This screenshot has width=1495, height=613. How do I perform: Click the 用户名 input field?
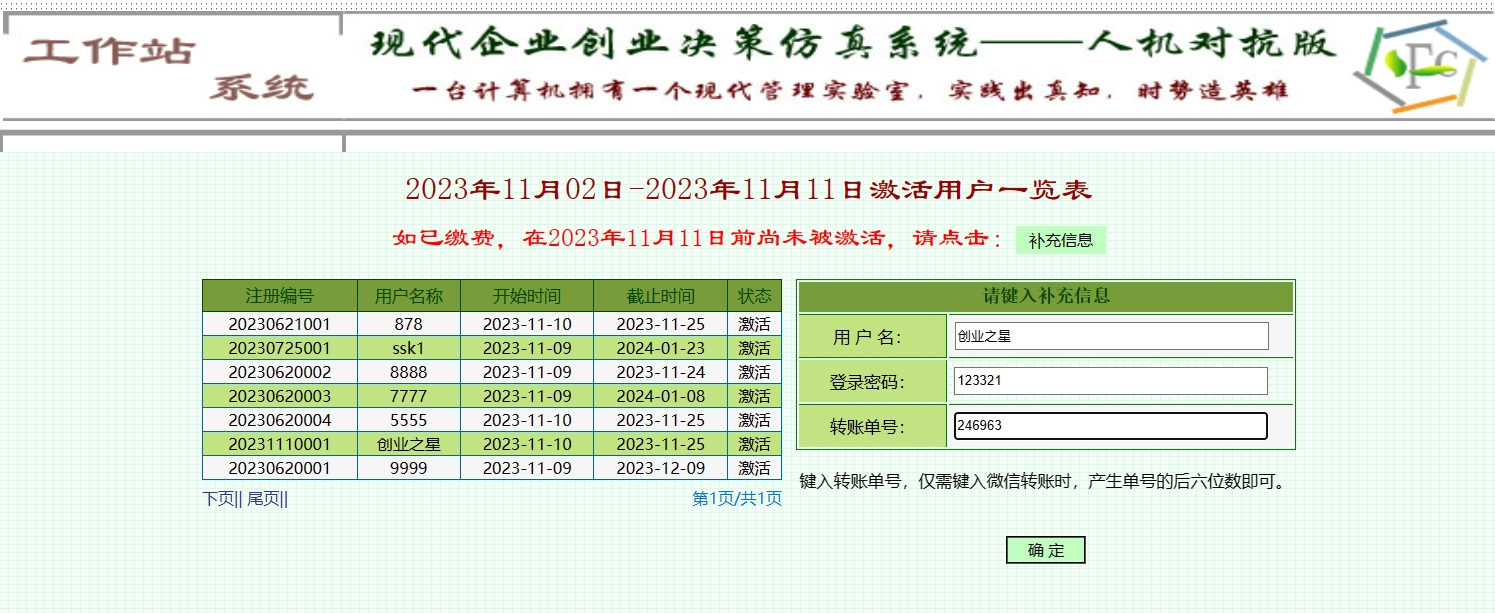point(1110,336)
